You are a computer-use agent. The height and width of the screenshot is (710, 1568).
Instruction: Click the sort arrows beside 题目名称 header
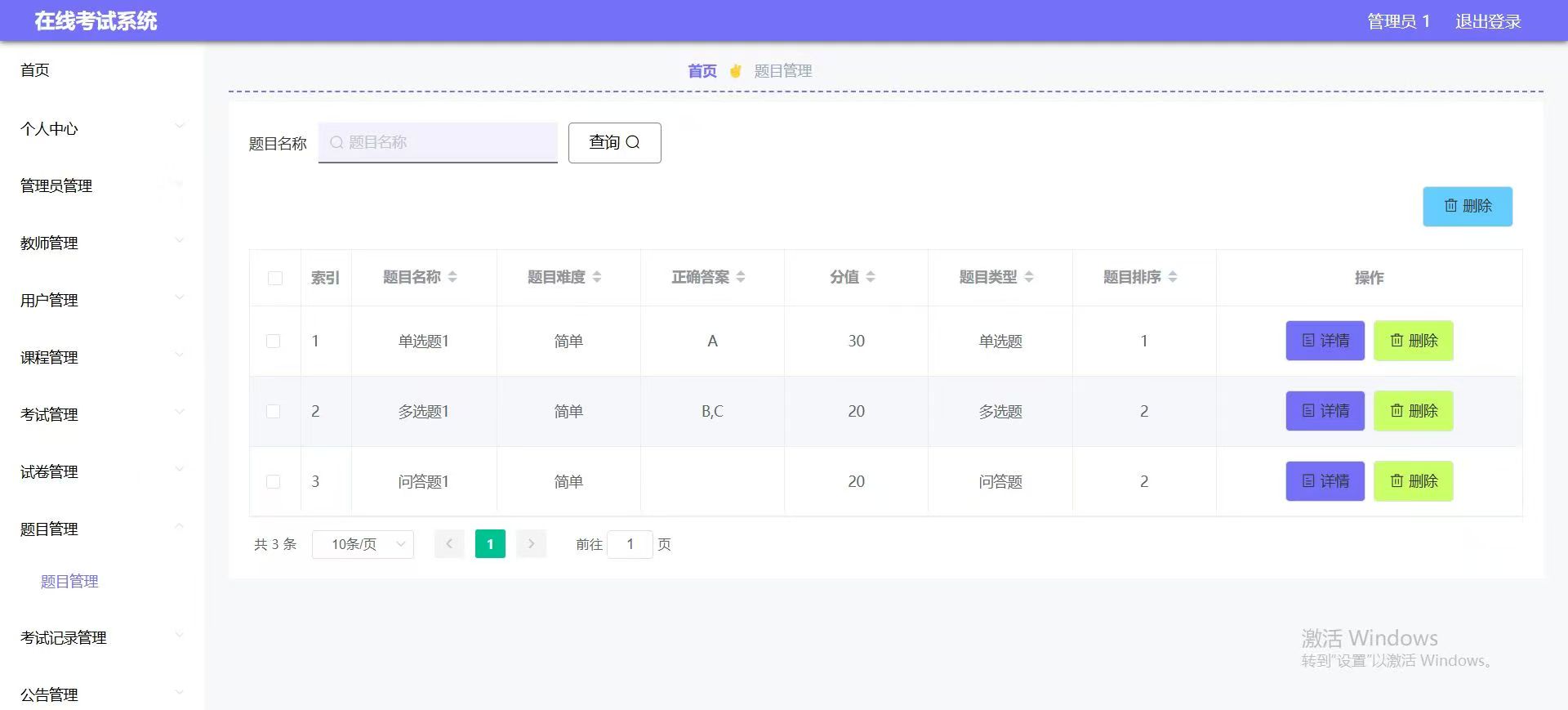point(452,277)
